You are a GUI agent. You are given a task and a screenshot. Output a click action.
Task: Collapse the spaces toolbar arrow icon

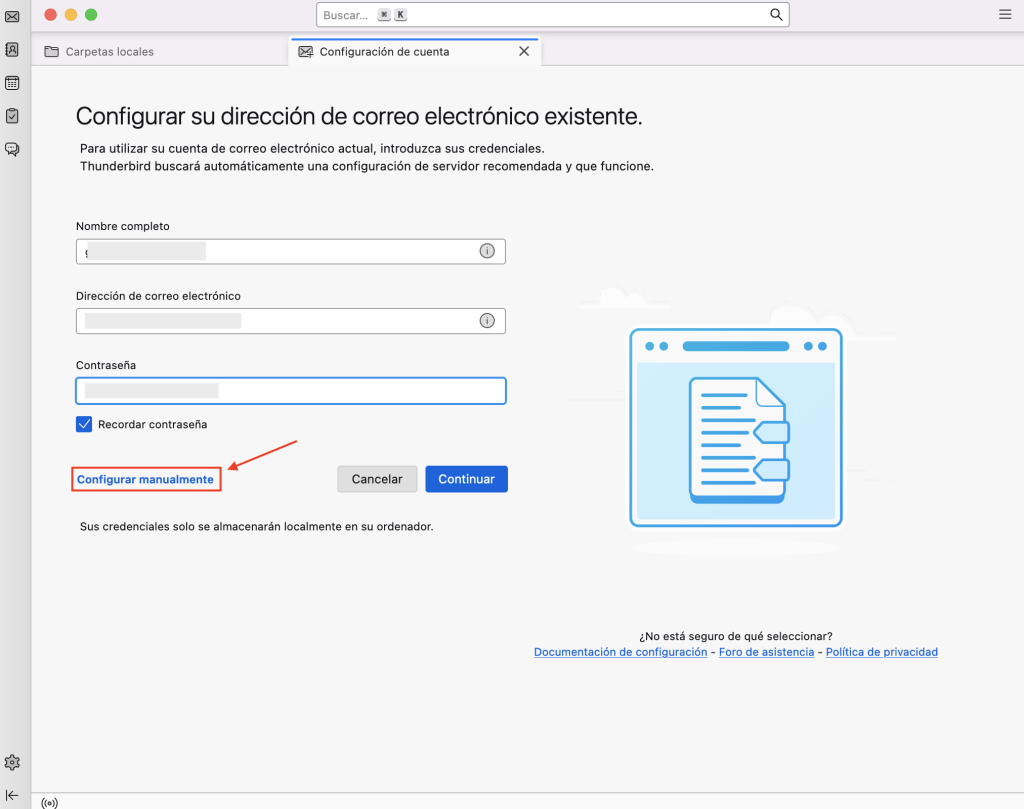12,795
